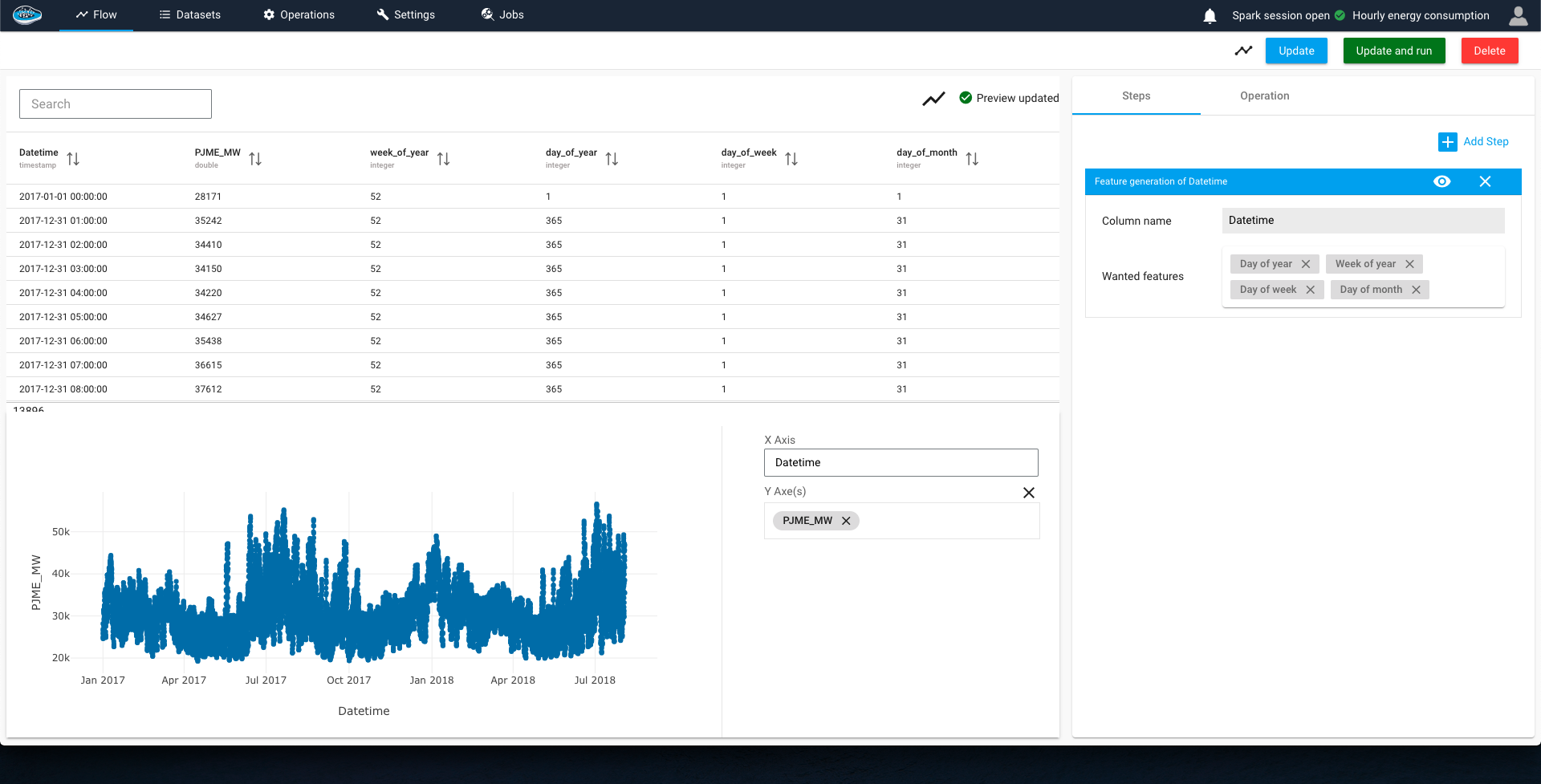The height and width of the screenshot is (784, 1541).
Task: Toggle sort order on the PJME_MW column
Action: click(256, 158)
